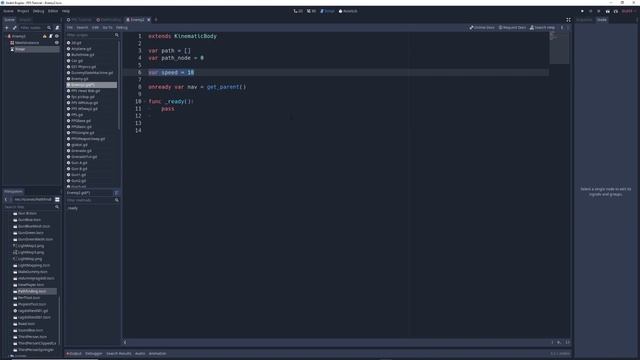Open Online Docs link
The image size is (640, 360).
(x=482, y=28)
